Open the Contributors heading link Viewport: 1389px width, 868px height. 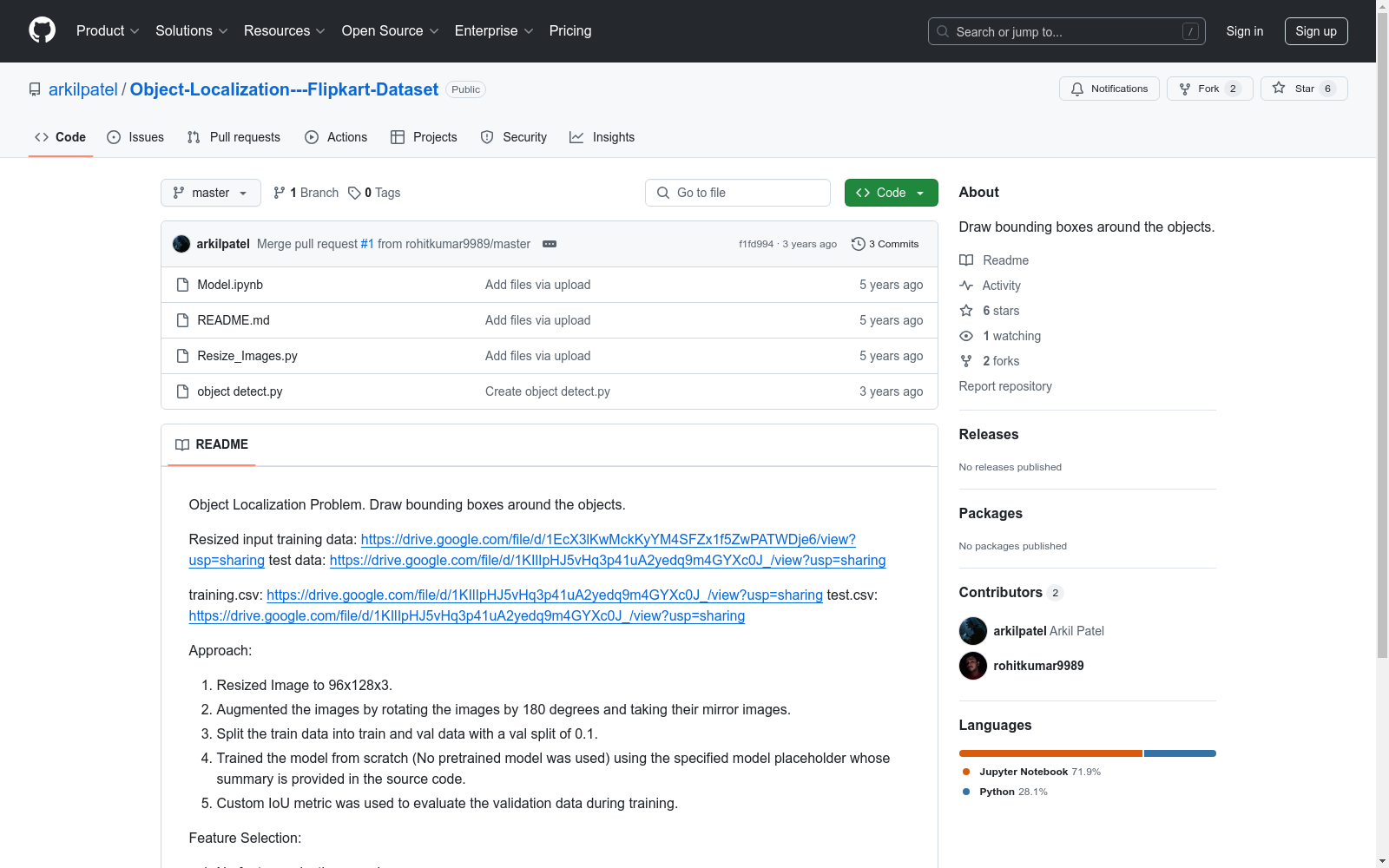click(1010, 592)
